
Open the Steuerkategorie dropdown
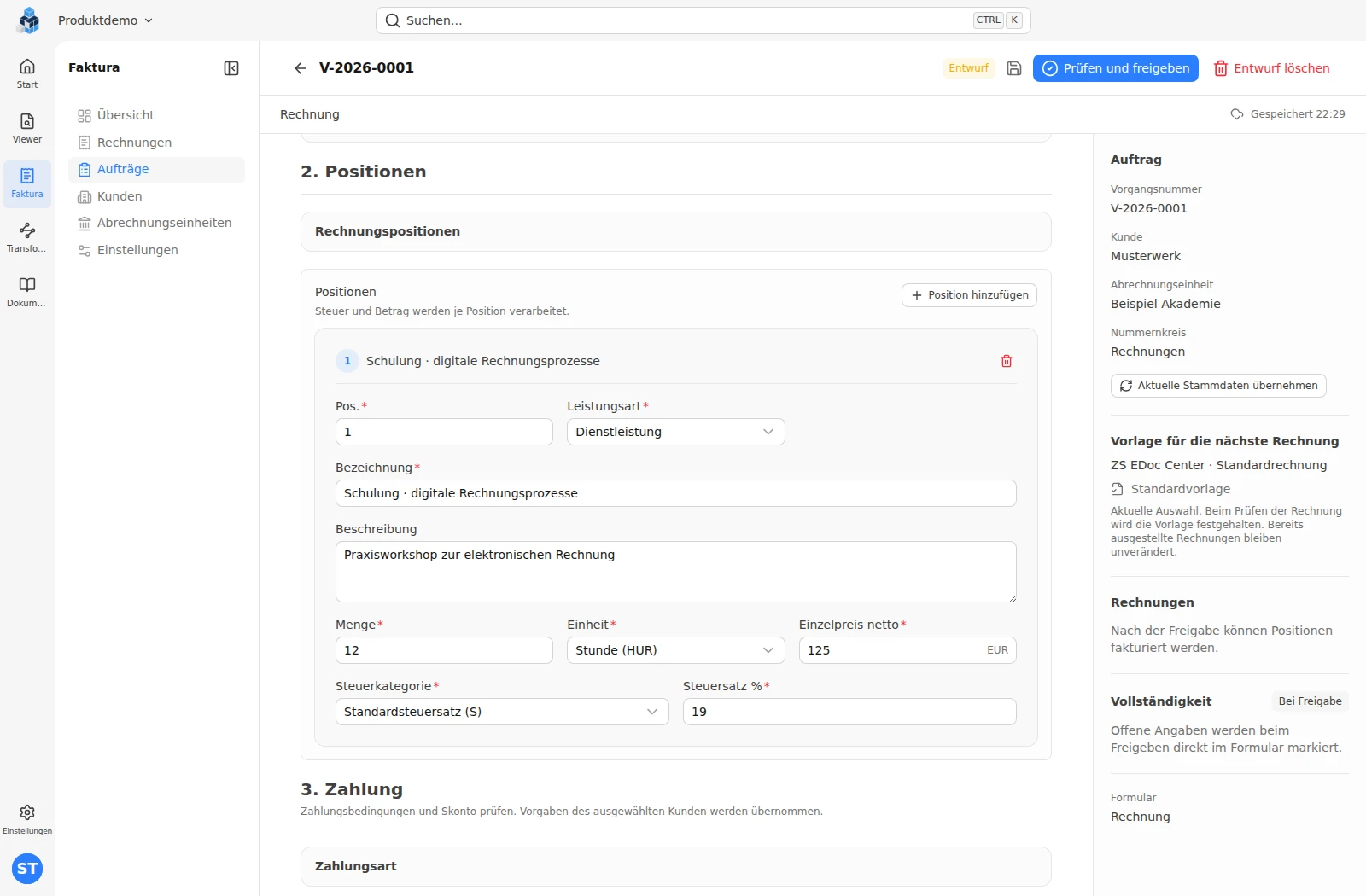[502, 712]
